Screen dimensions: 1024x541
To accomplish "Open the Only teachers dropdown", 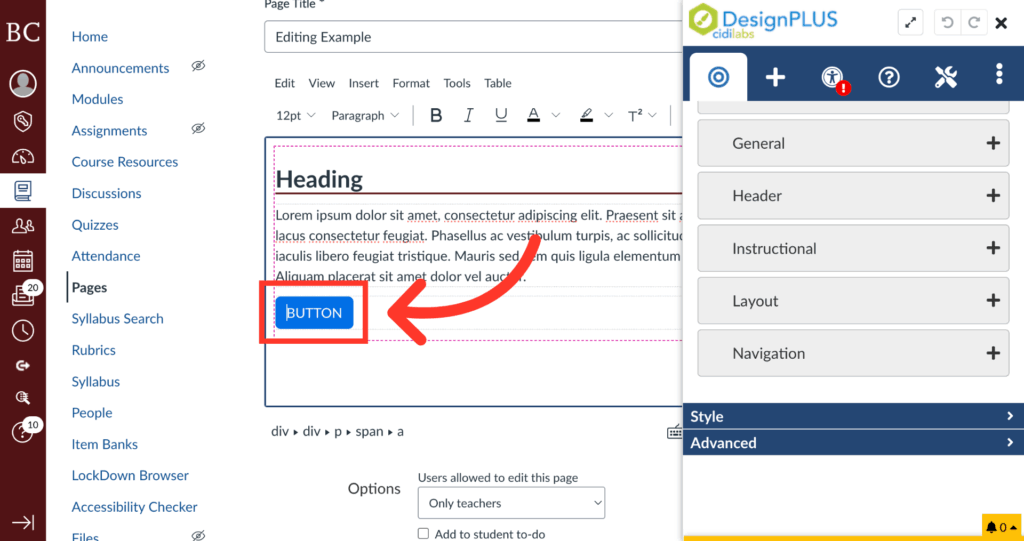I will [x=511, y=503].
